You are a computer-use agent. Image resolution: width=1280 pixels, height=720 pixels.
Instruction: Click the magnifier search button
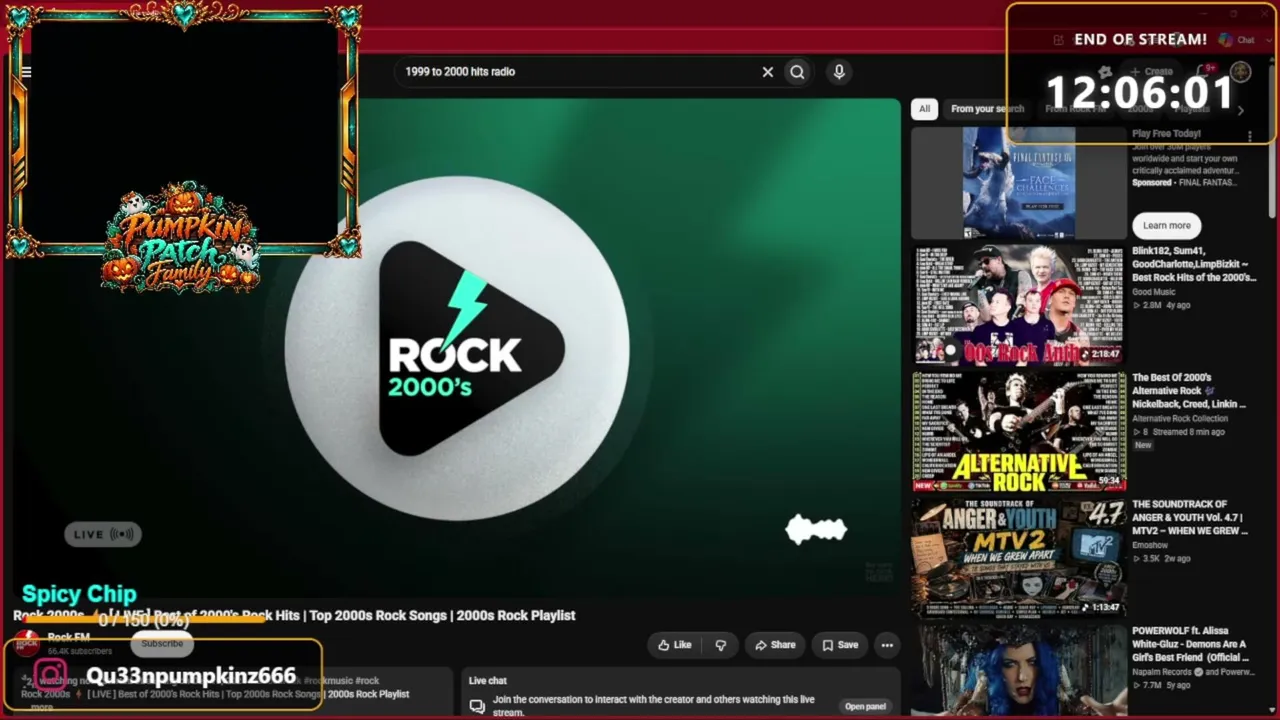pyautogui.click(x=797, y=72)
